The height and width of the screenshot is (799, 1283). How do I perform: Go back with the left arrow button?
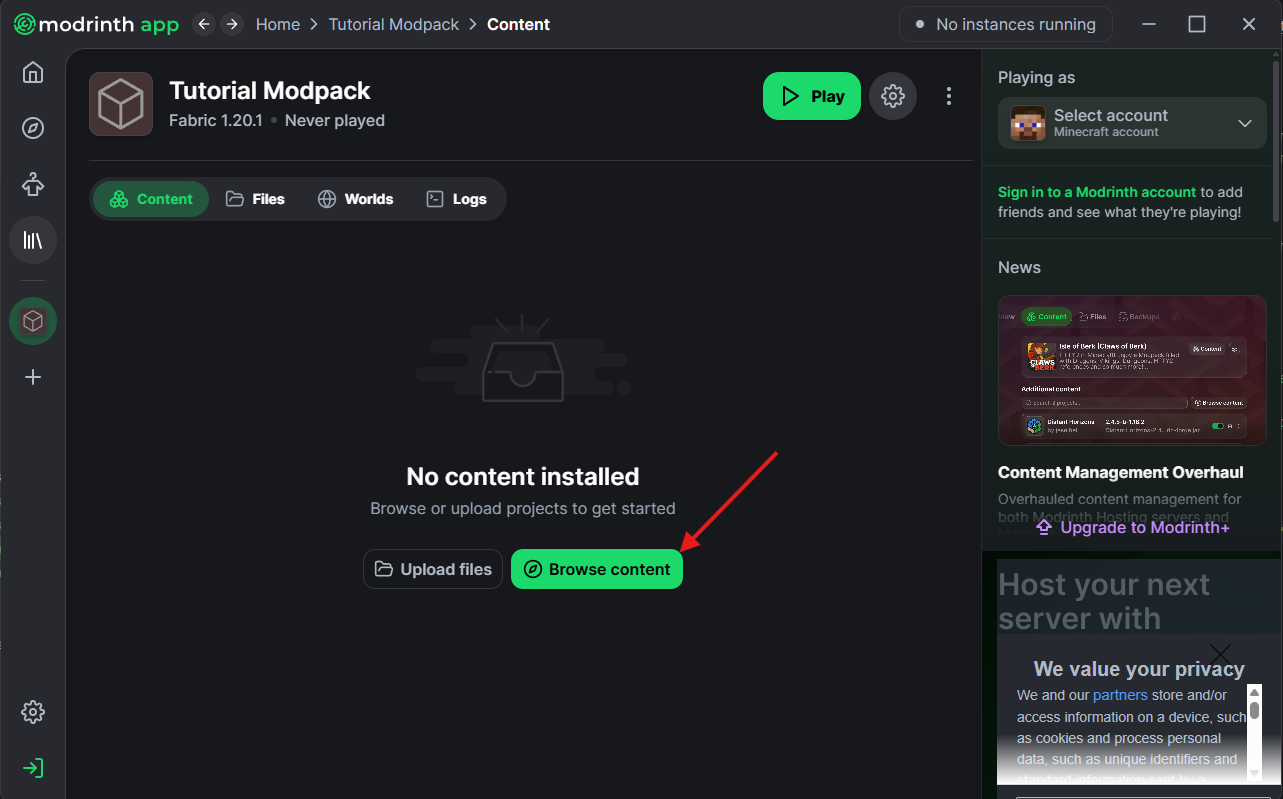click(x=204, y=24)
